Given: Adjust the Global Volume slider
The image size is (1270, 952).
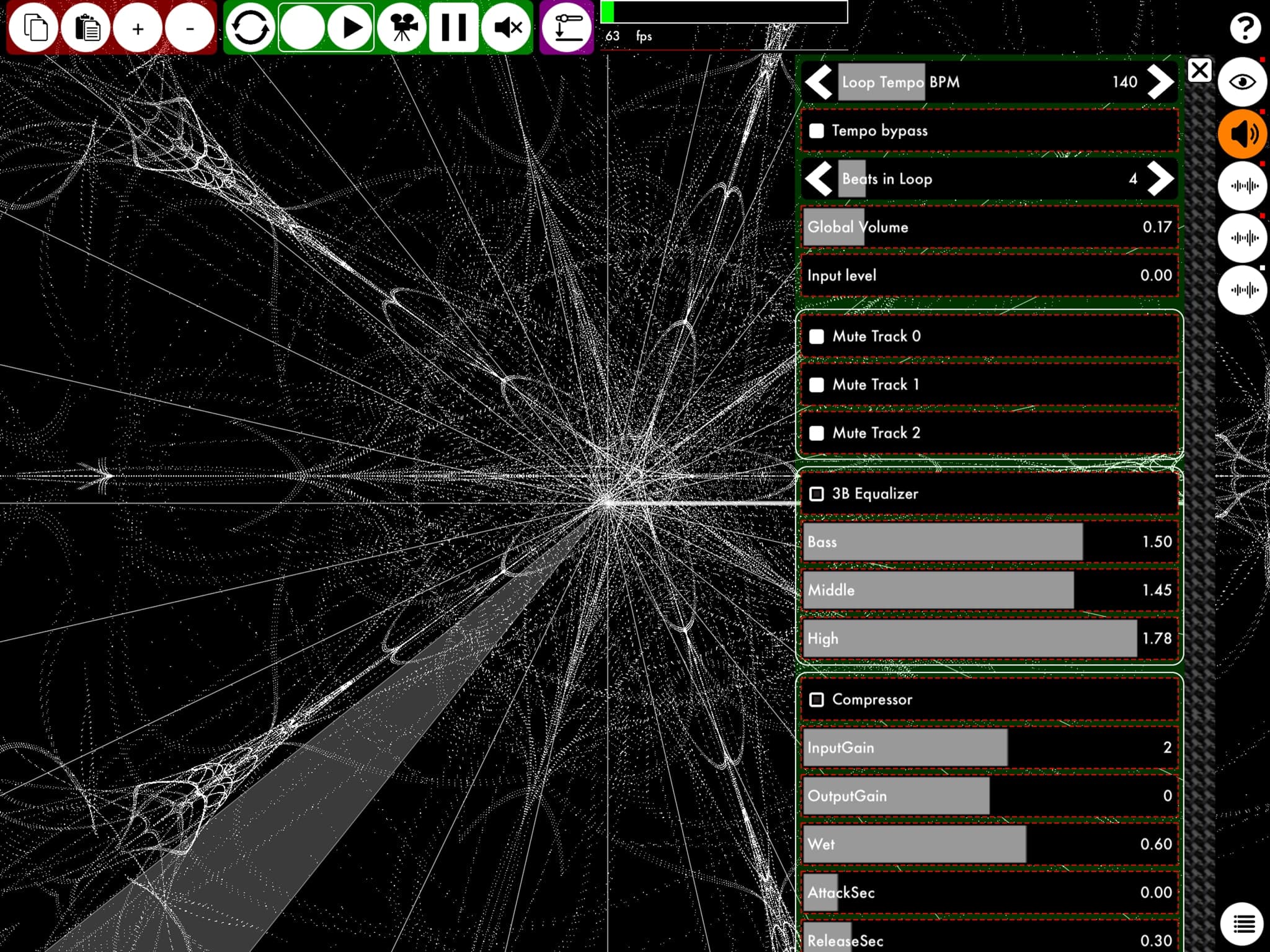Looking at the screenshot, I should click(x=990, y=227).
